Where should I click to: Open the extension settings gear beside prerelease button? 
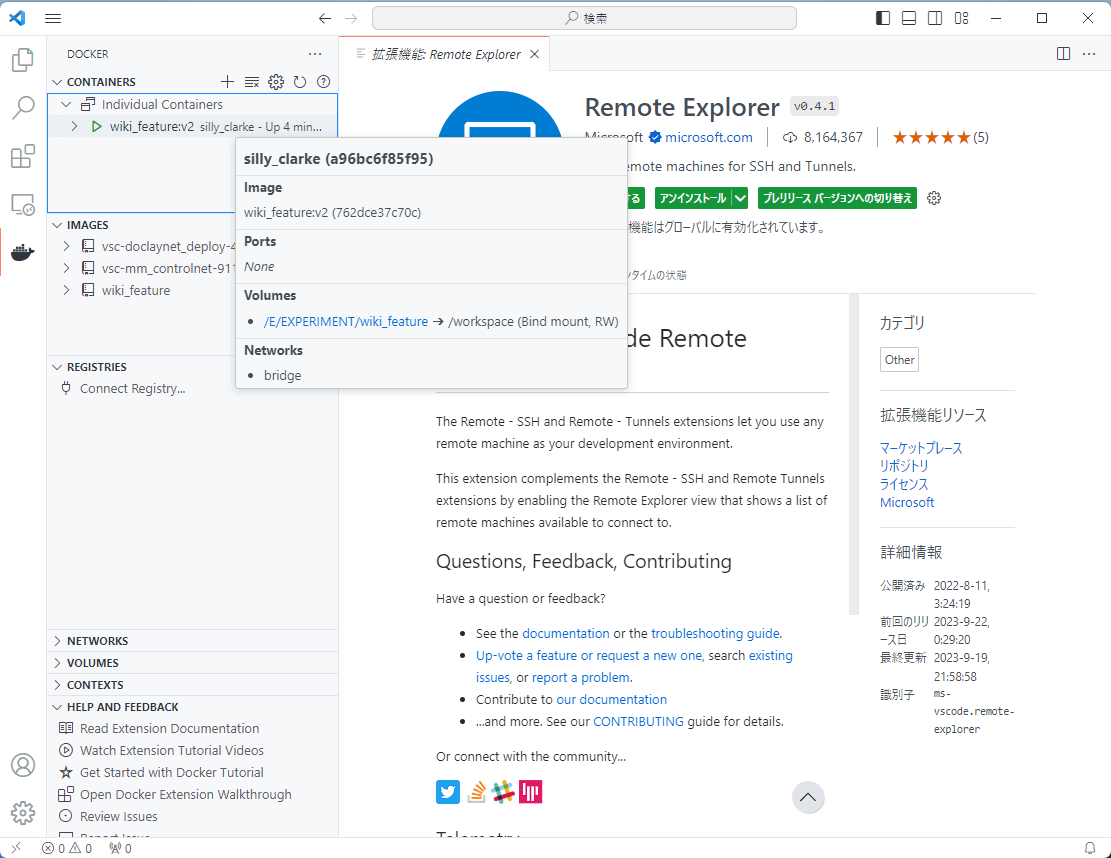pyautogui.click(x=934, y=198)
